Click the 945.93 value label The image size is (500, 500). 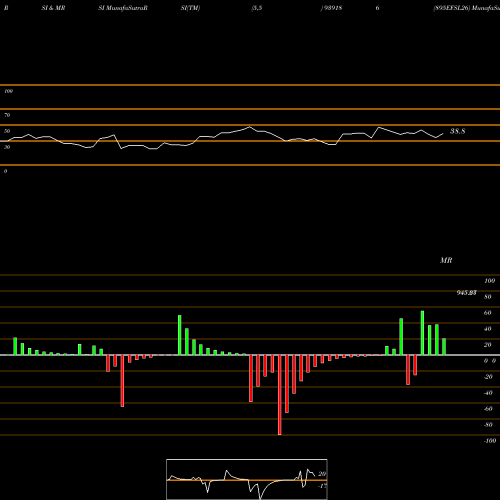466,293
